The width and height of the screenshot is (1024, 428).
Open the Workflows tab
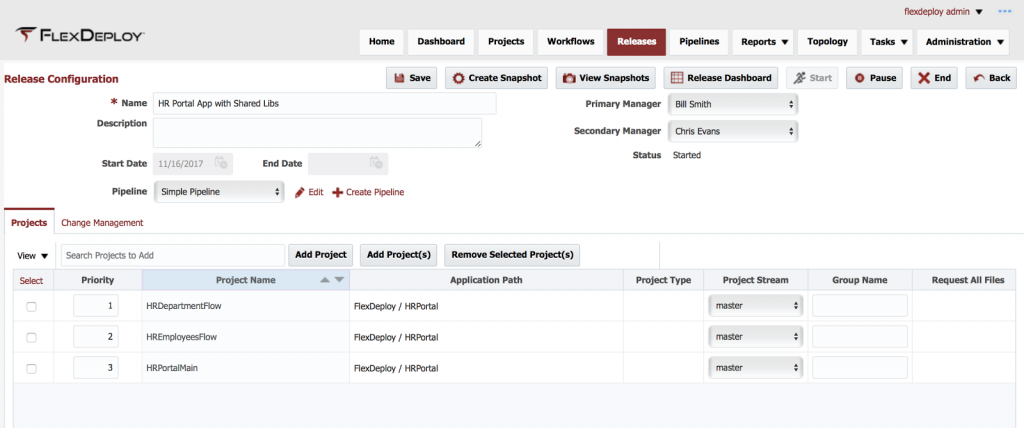pos(571,42)
